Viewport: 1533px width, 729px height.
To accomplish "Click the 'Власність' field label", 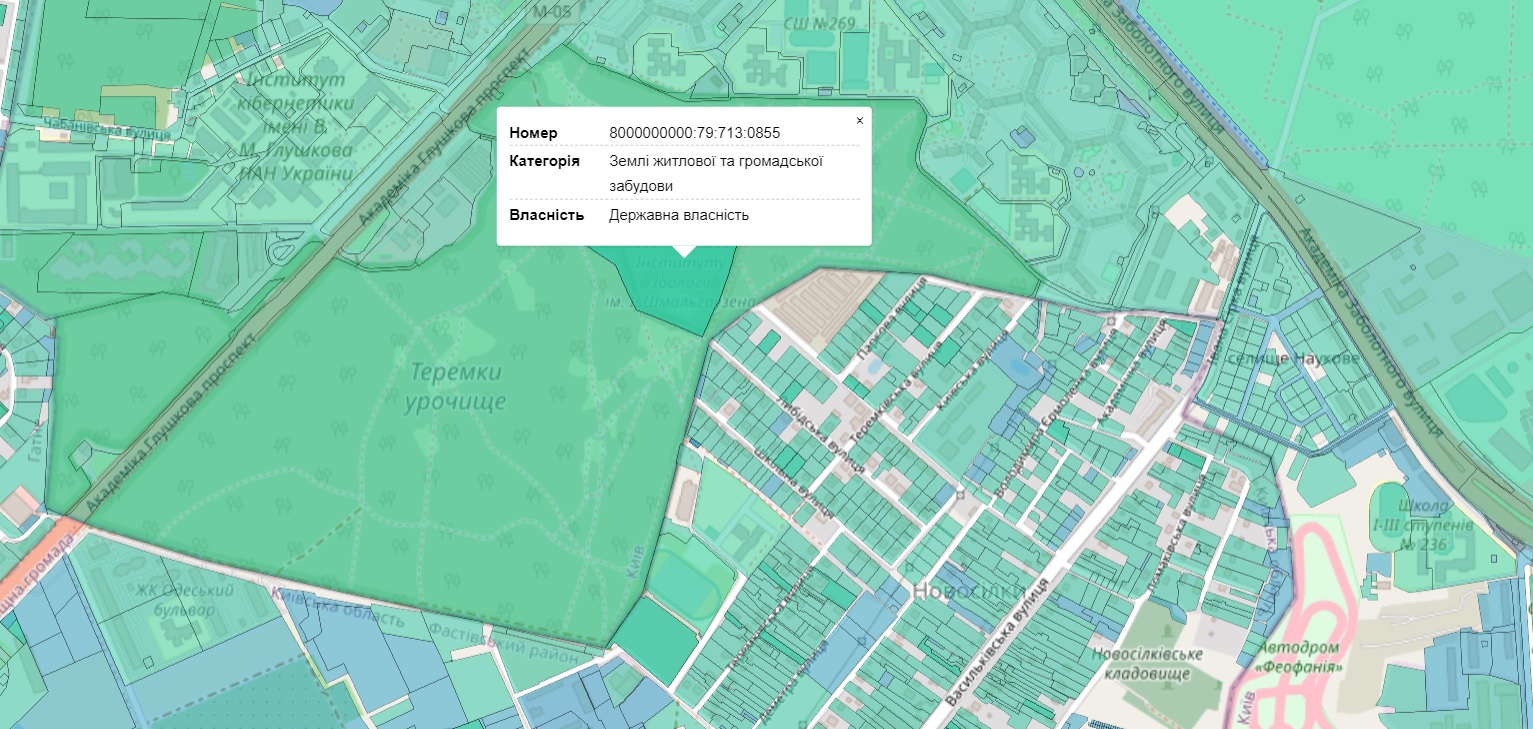I will coord(546,215).
